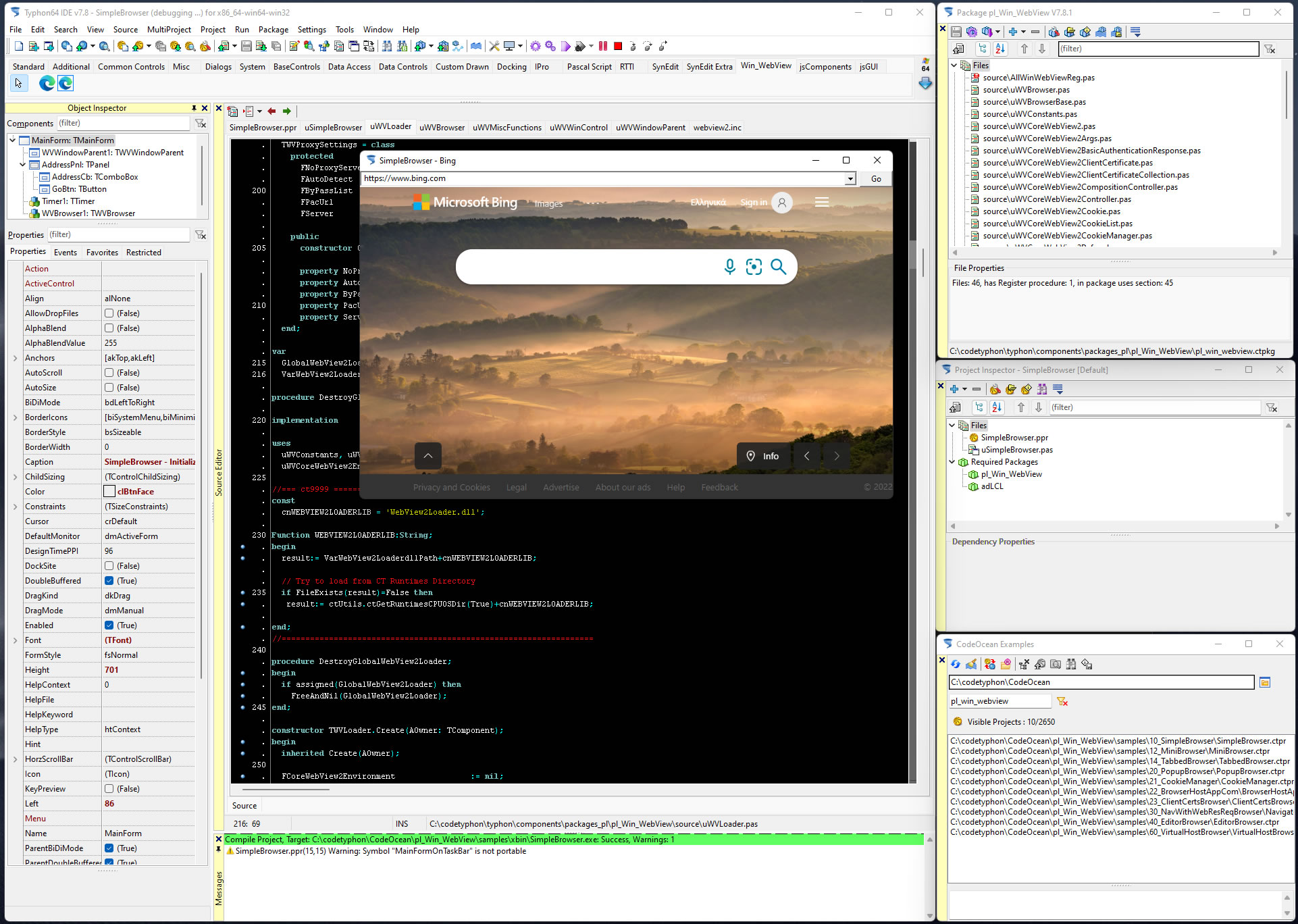Uncheck the ParentBiDiMode checkbox

click(109, 848)
